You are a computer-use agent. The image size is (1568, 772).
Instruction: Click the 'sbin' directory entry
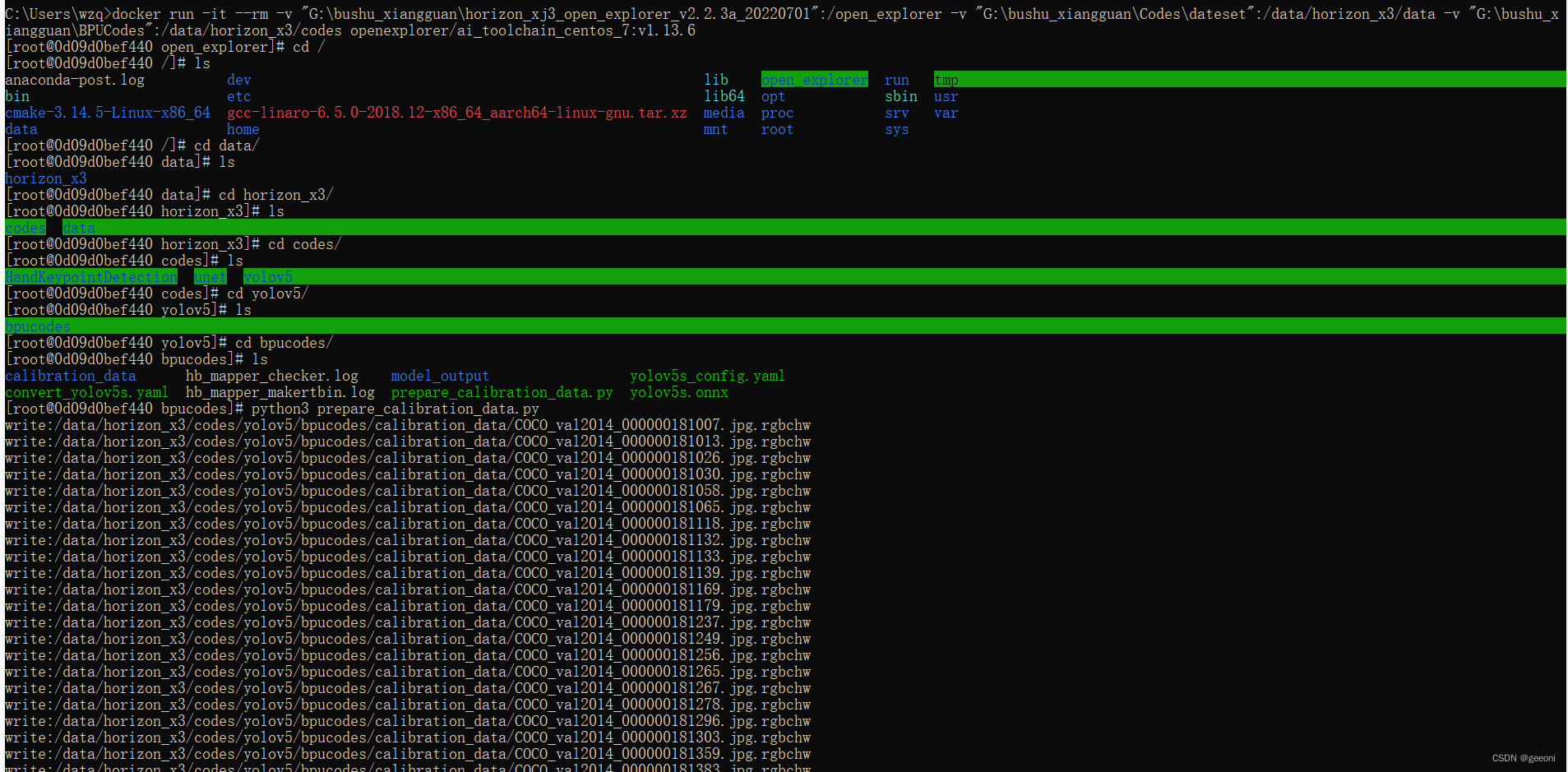(x=901, y=96)
